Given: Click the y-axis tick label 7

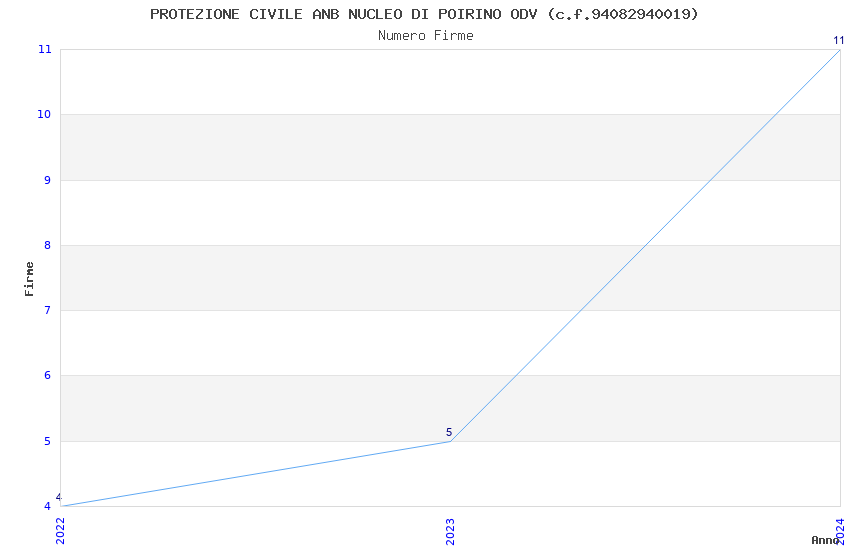Looking at the screenshot, I should pos(48,311).
